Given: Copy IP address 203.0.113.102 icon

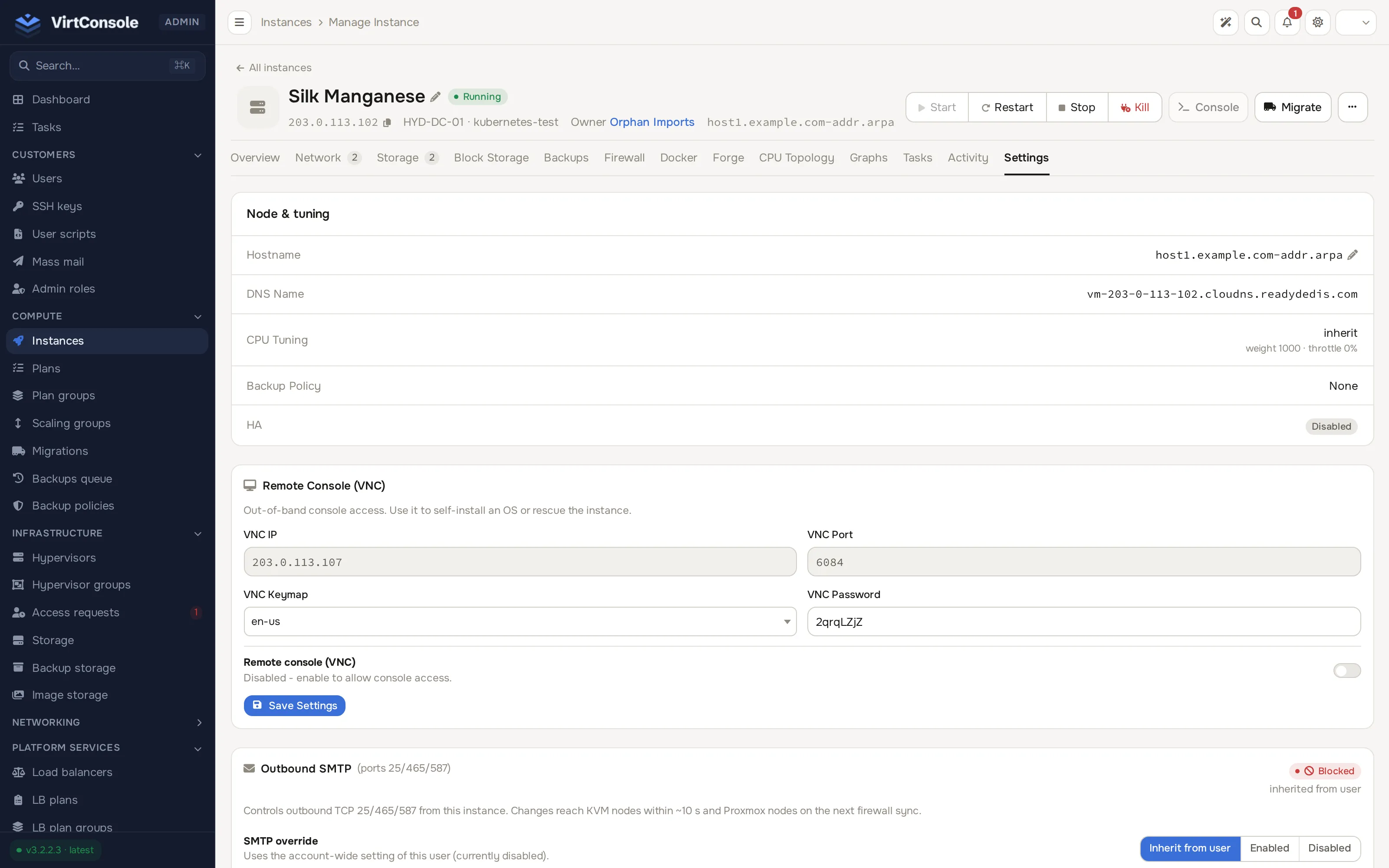Looking at the screenshot, I should pos(387,122).
